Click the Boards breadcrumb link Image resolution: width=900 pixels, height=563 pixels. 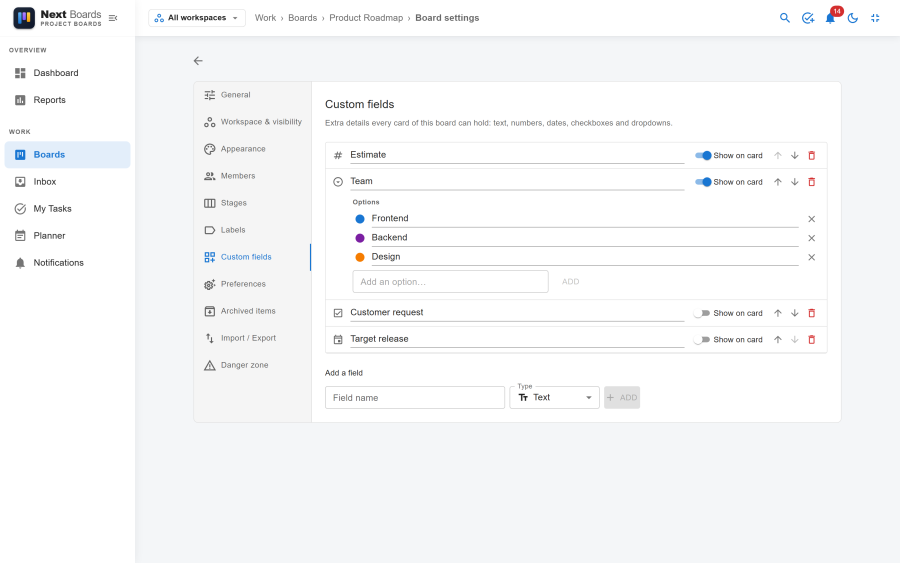tap(302, 18)
